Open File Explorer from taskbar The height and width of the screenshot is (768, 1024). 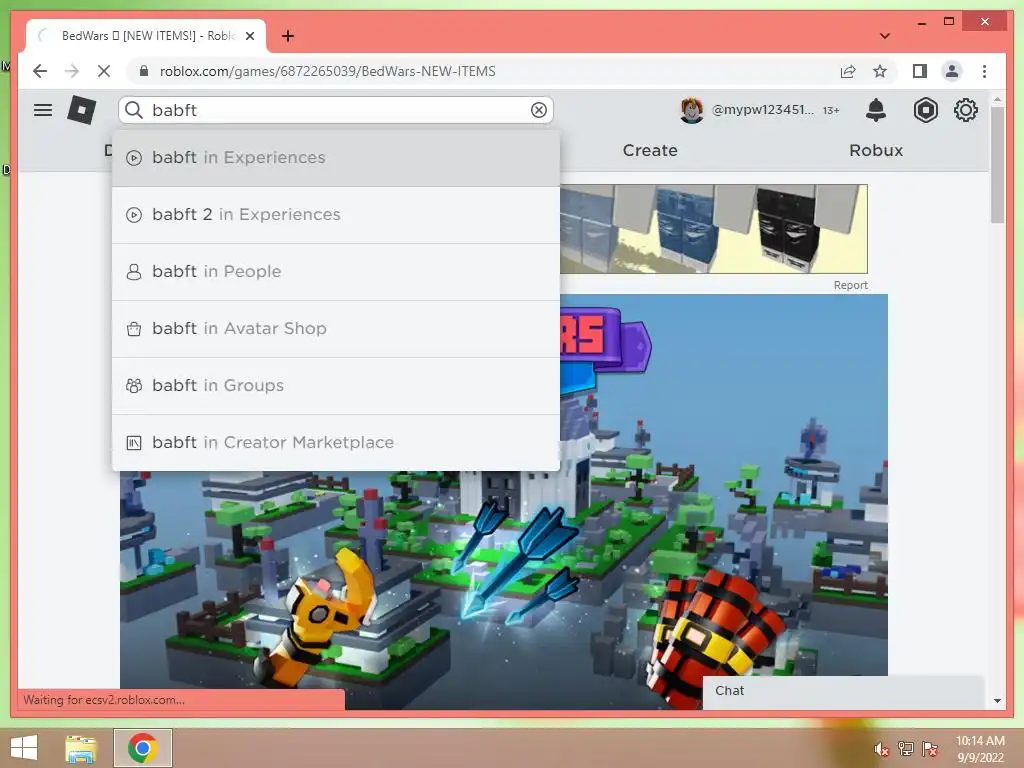pos(81,748)
